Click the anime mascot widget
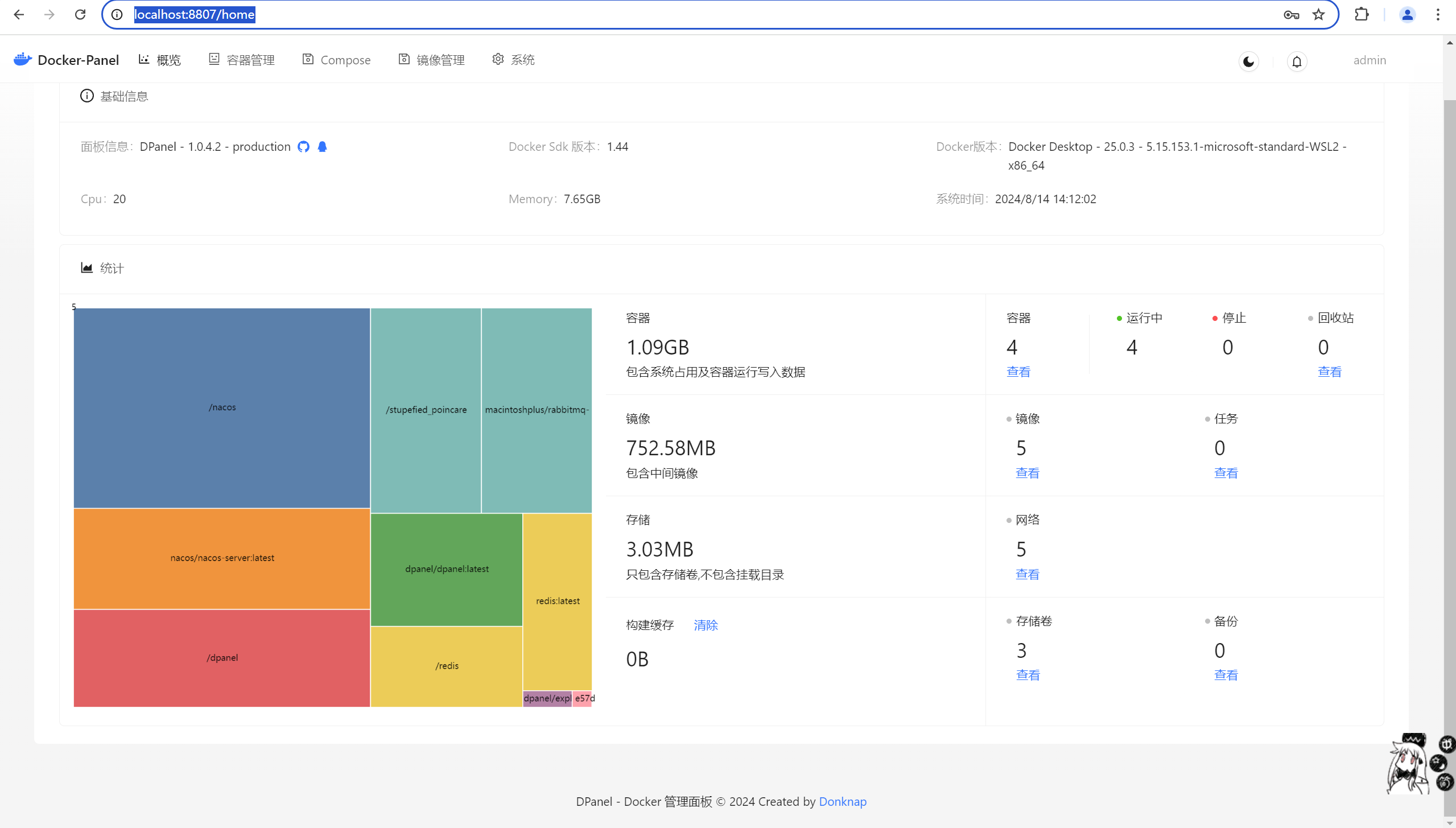This screenshot has height=828, width=1456. point(1409,764)
